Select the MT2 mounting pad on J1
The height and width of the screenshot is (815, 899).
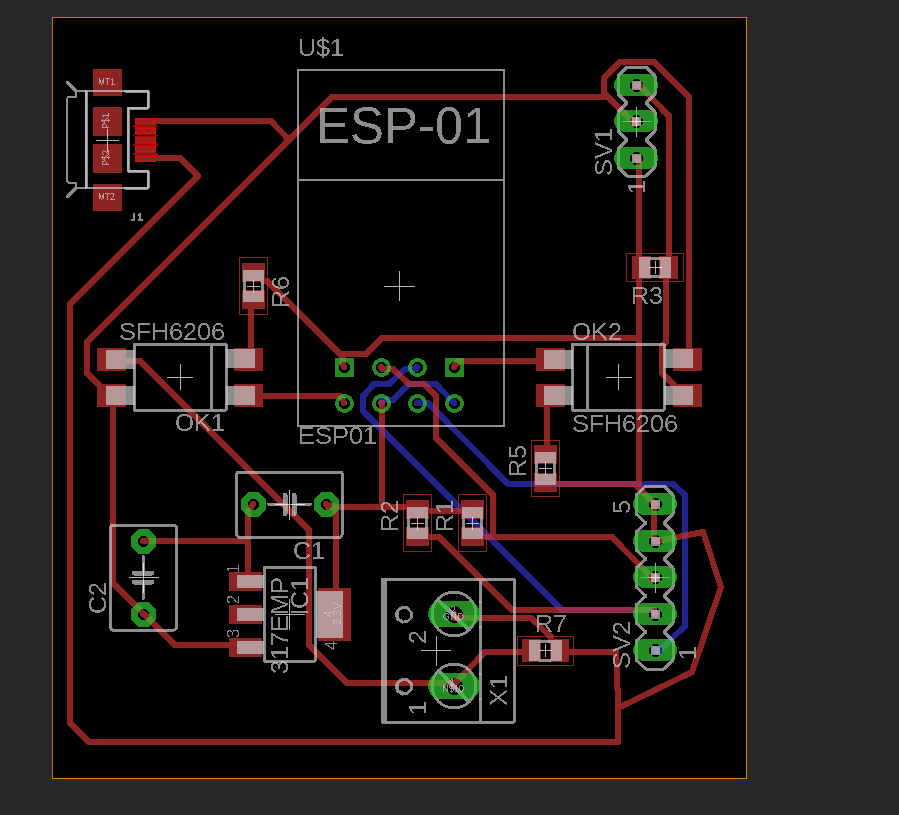pos(107,197)
